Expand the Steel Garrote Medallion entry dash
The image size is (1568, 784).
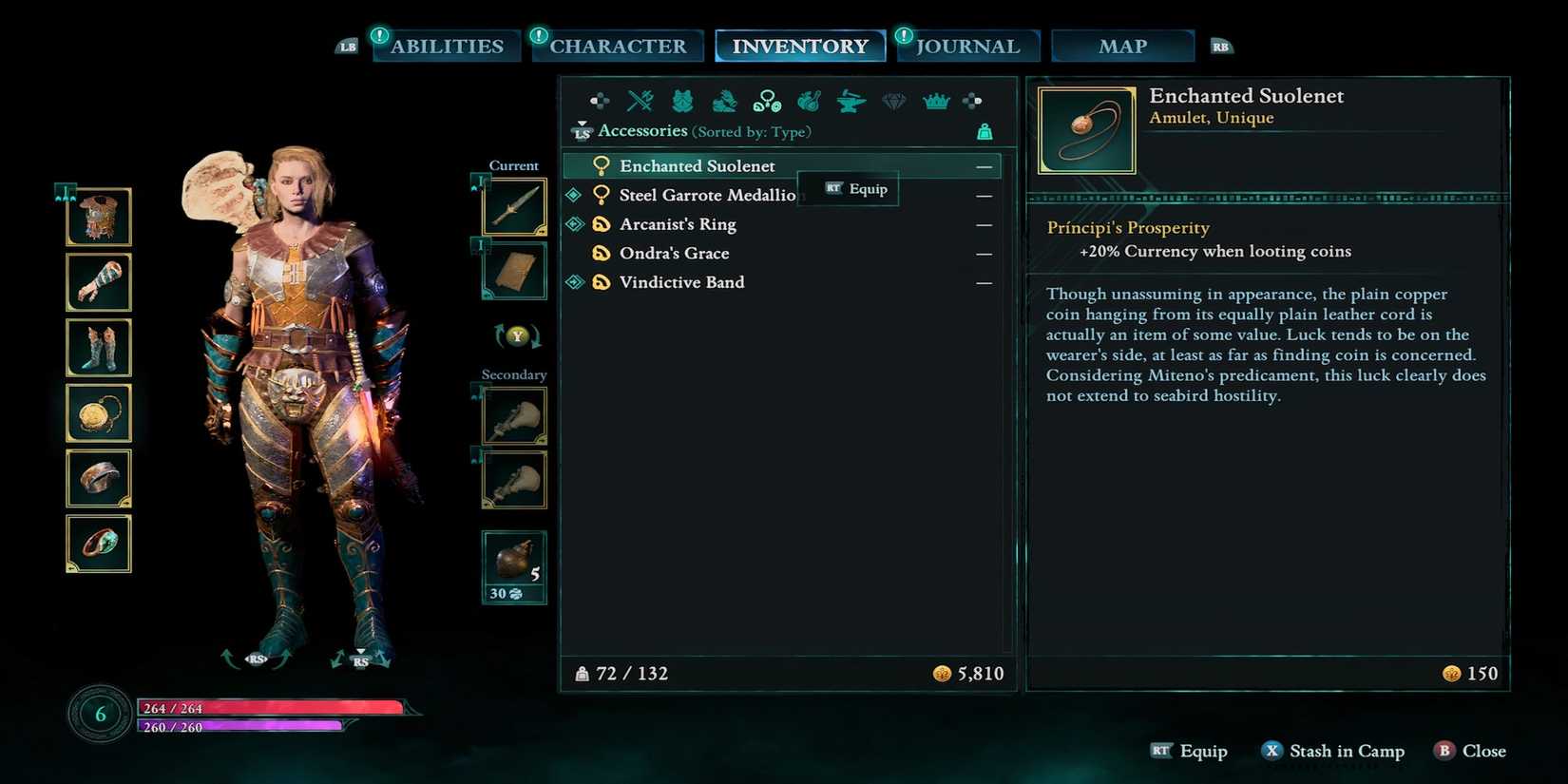pyautogui.click(x=984, y=196)
